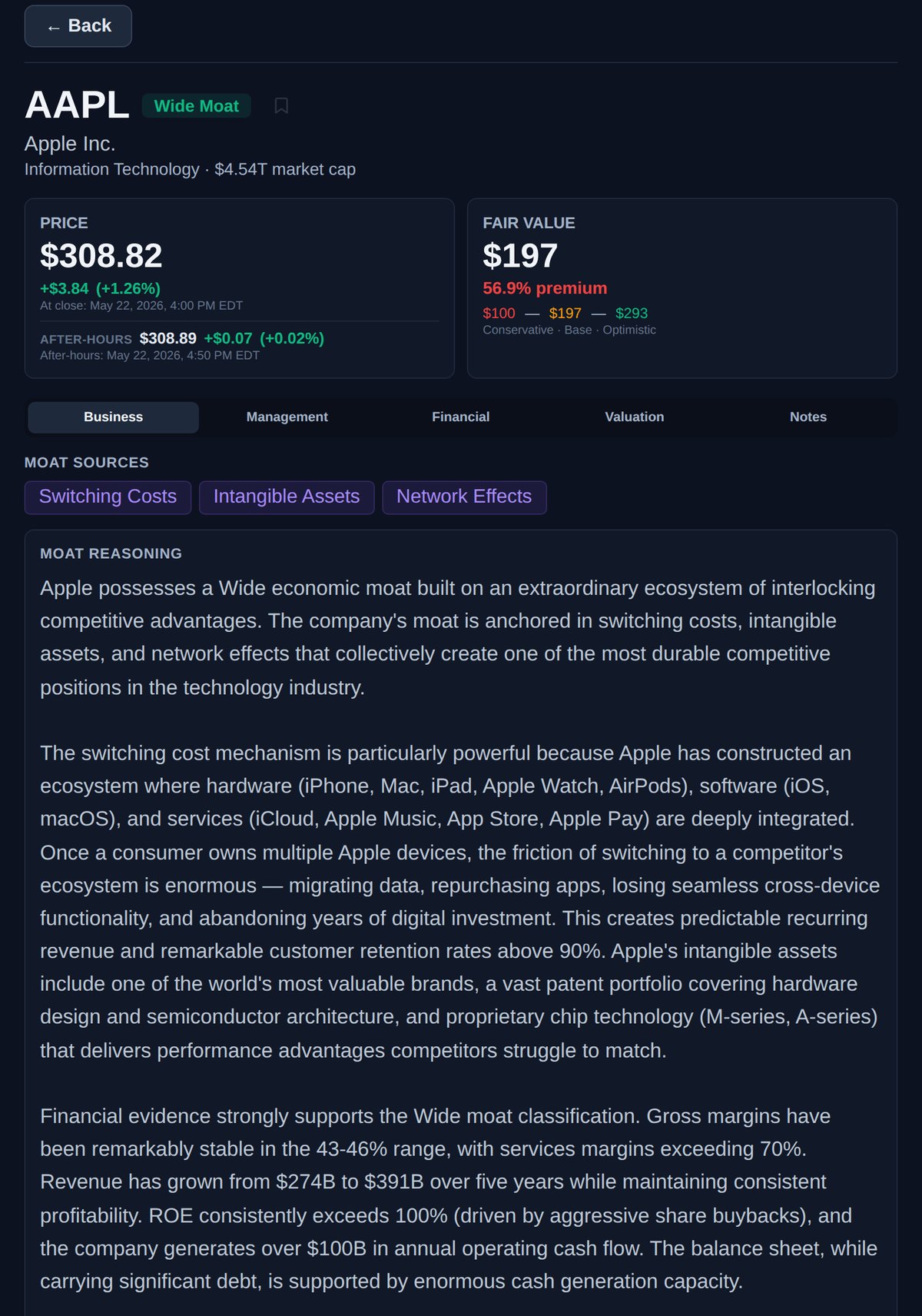Click the Moat Reasoning heading
This screenshot has width=922, height=1316.
pos(111,553)
